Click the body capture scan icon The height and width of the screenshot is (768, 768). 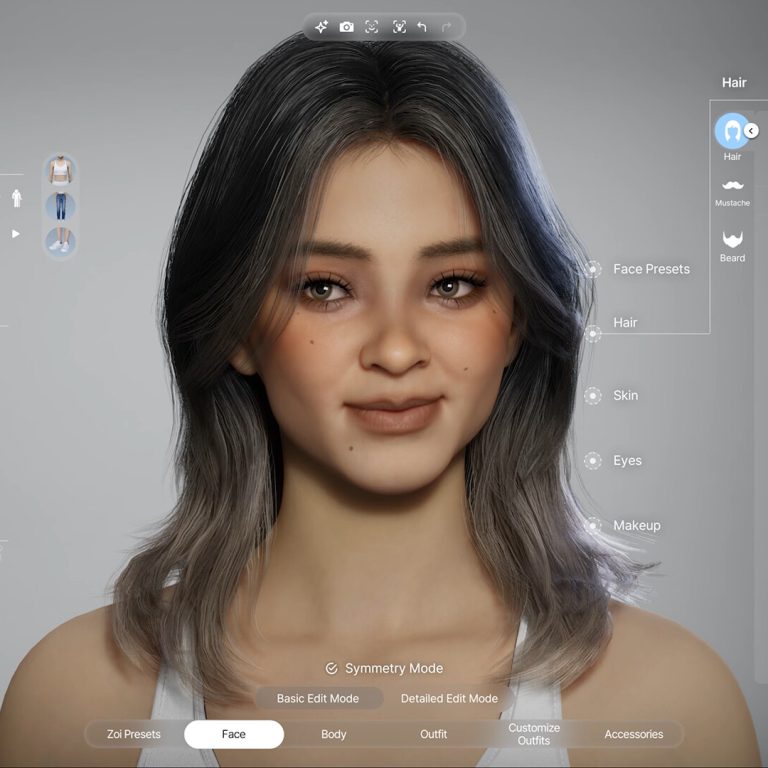pyautogui.click(x=399, y=27)
